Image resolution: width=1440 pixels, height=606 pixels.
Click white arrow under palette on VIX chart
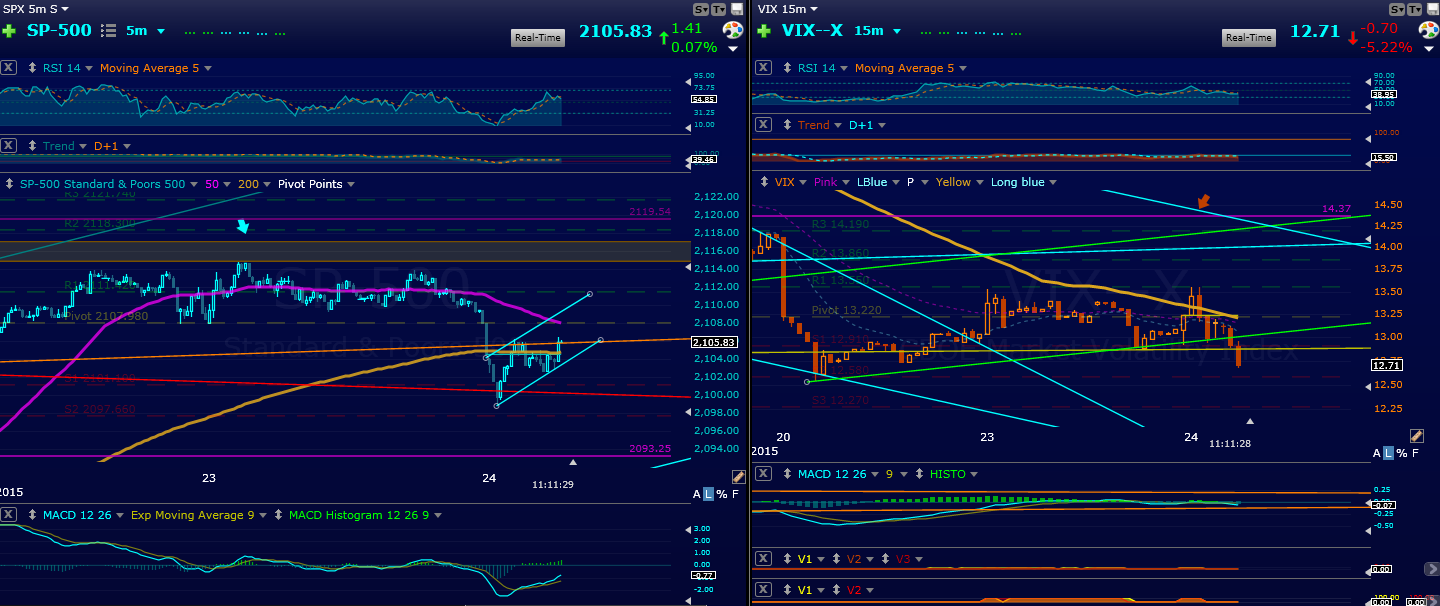coord(1428,48)
